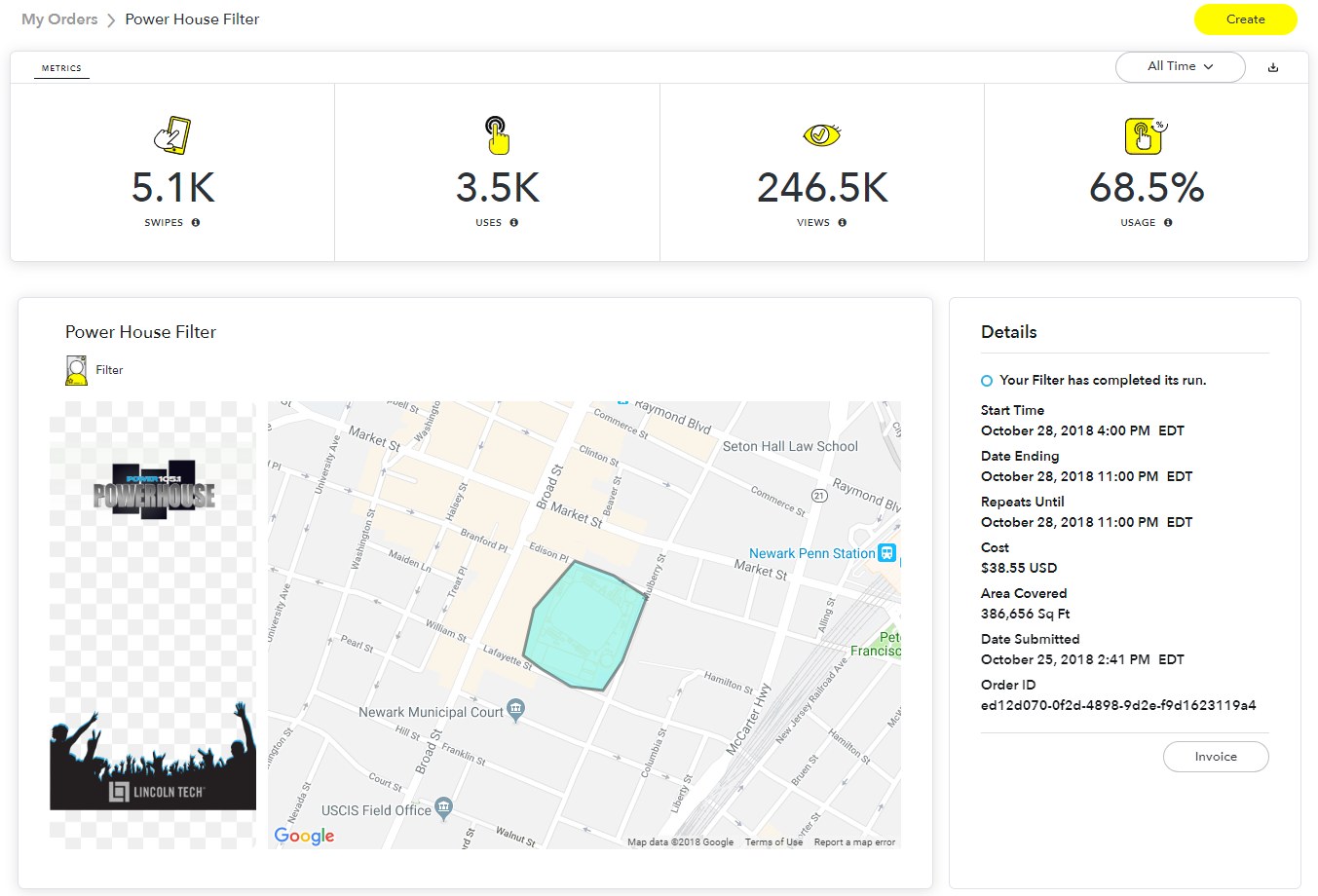1318x896 pixels.
Task: Click the Newark Penn Station map label
Action: 811,553
